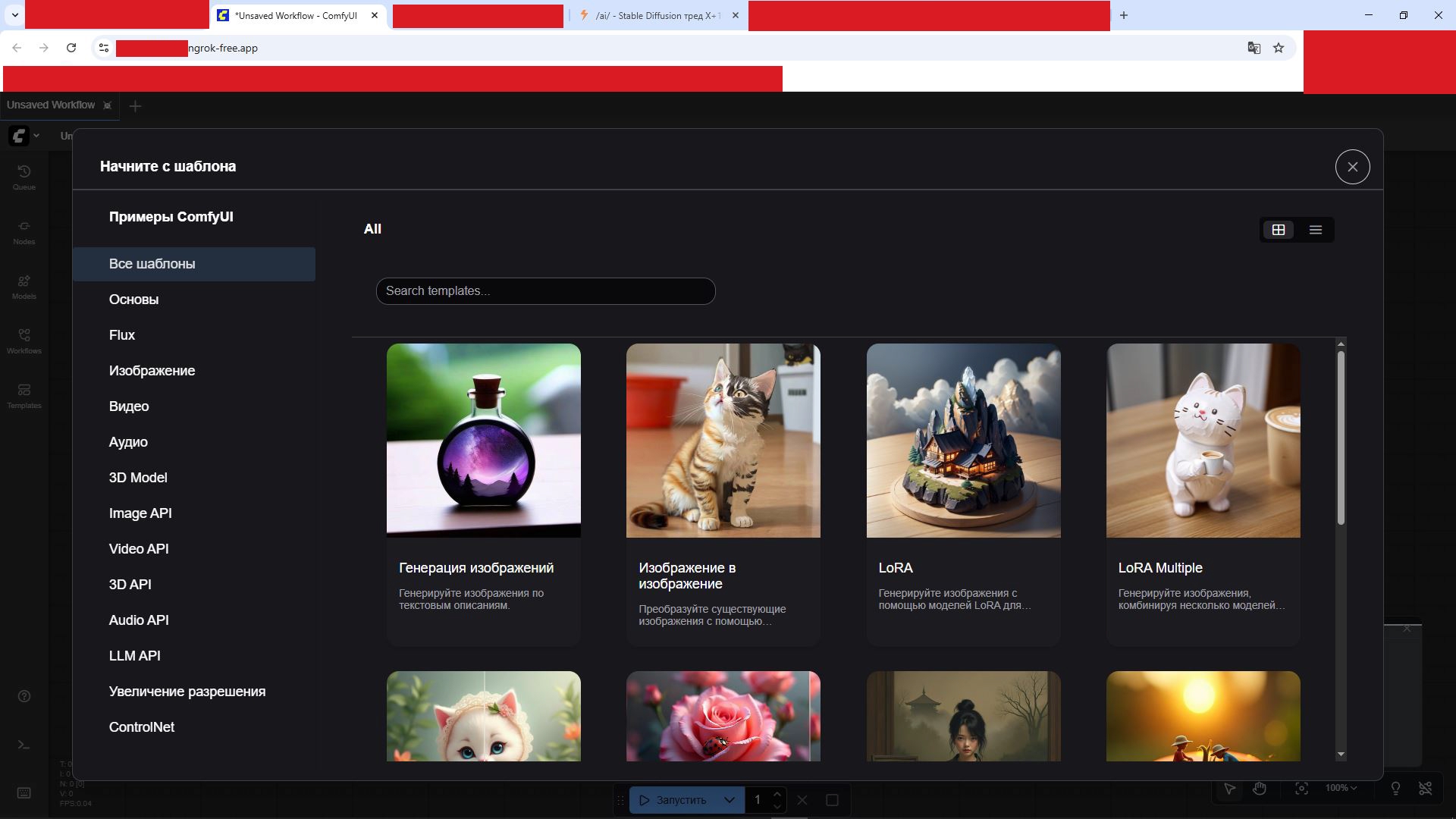The width and height of the screenshot is (1456, 819).
Task: Click the Search templates input field
Action: [x=545, y=291]
